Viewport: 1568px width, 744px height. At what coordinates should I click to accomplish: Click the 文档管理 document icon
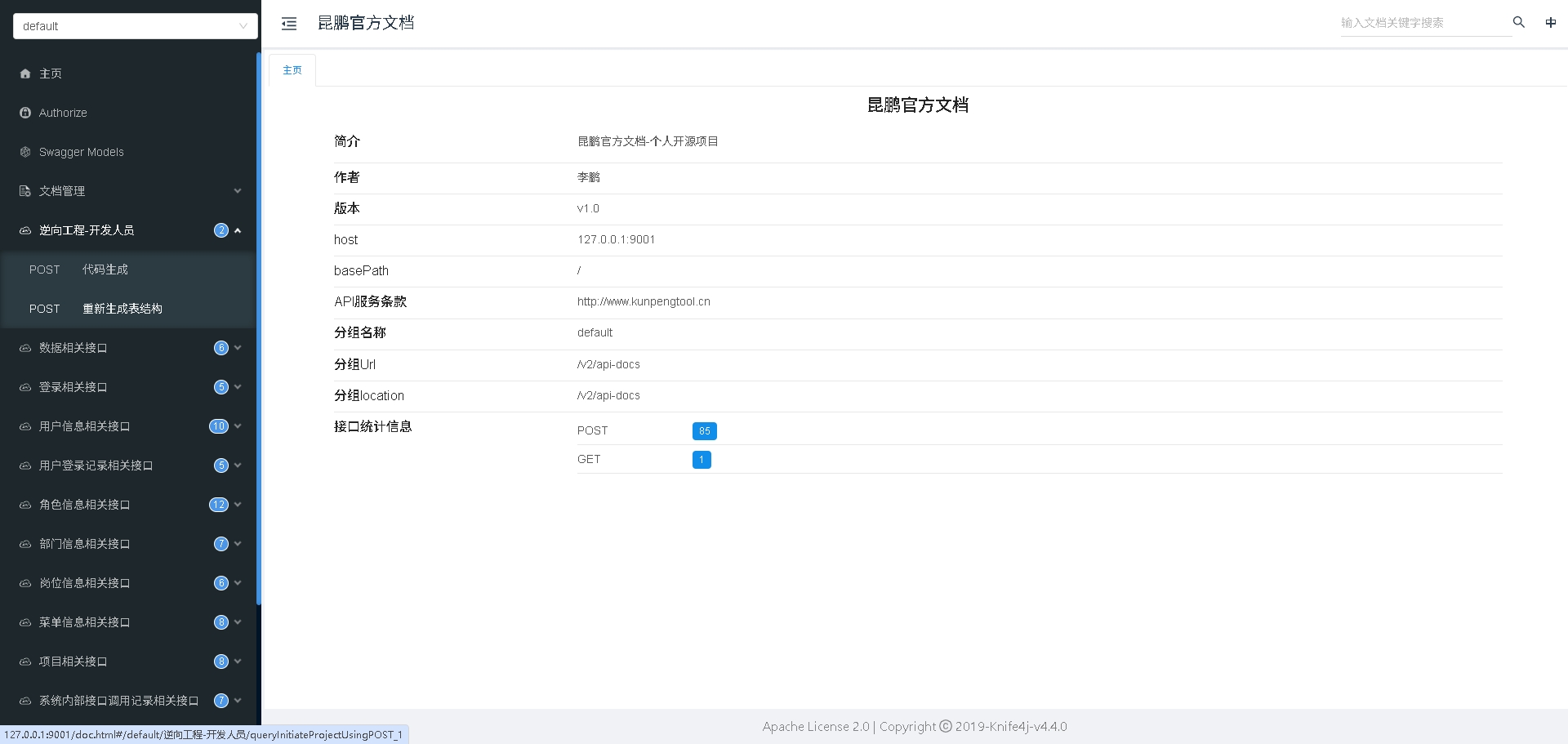25,191
